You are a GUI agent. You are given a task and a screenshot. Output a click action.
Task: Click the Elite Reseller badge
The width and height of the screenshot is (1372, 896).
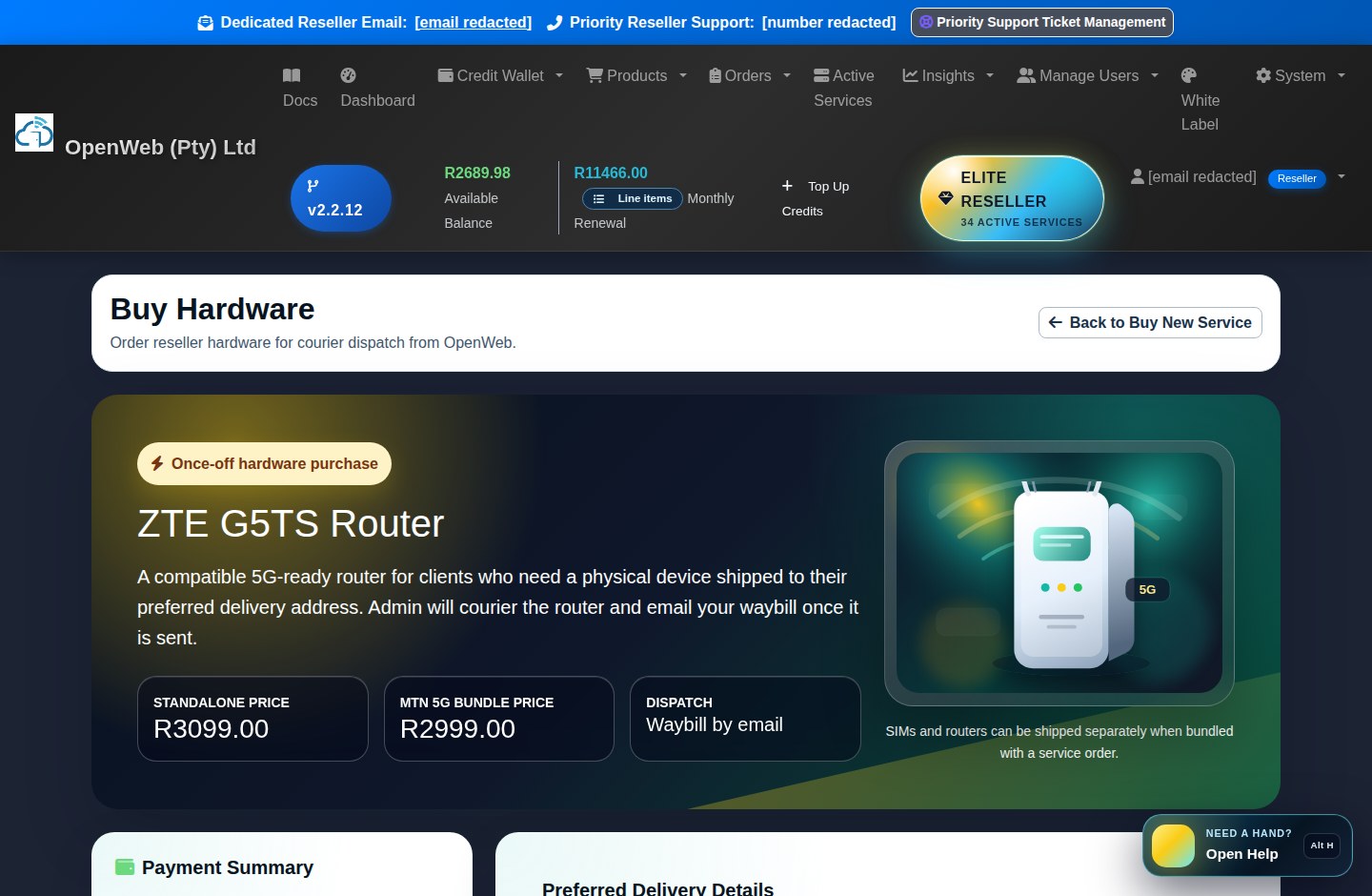click(1012, 198)
